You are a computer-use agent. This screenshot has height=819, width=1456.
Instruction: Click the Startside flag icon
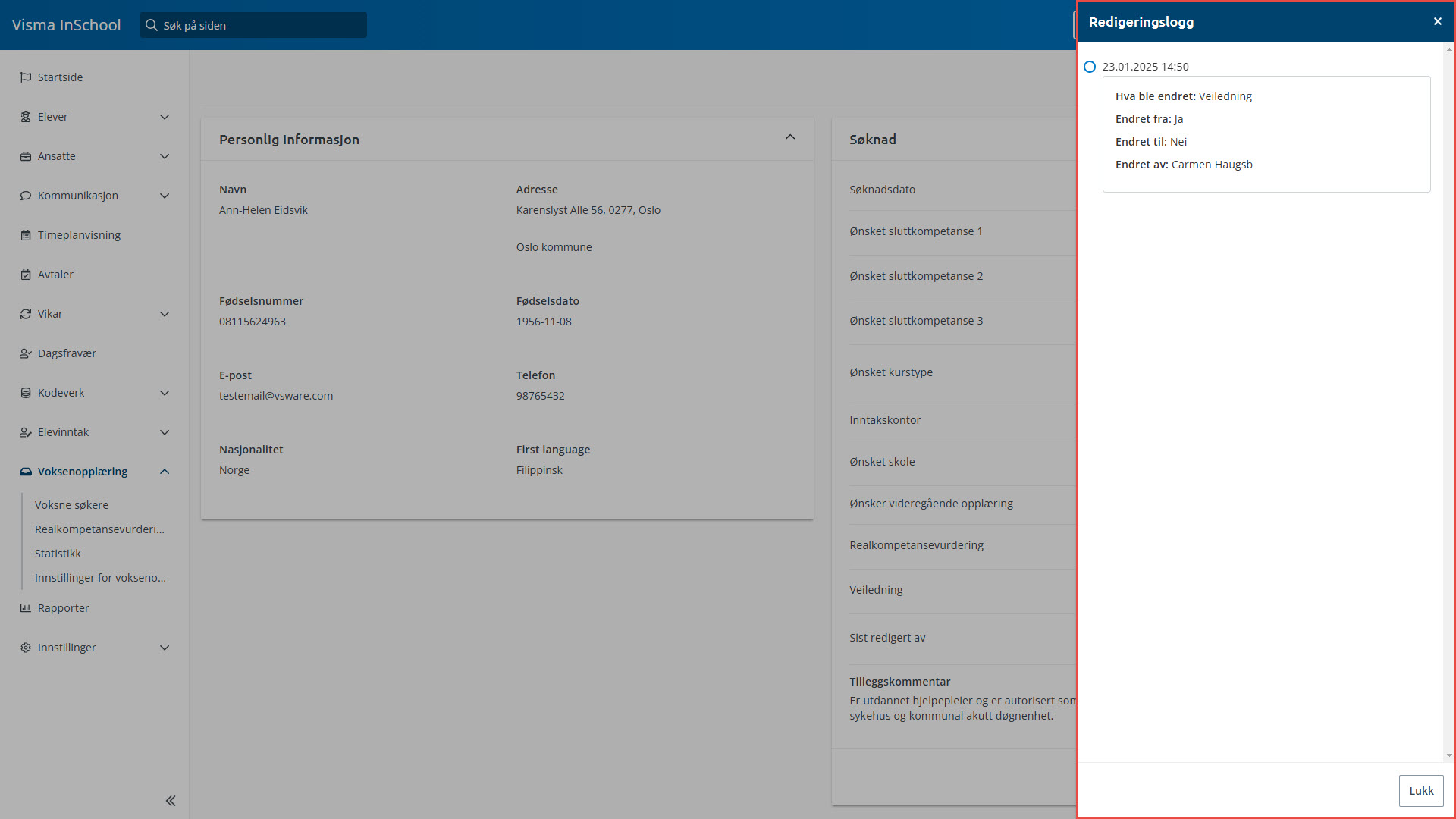coord(26,77)
